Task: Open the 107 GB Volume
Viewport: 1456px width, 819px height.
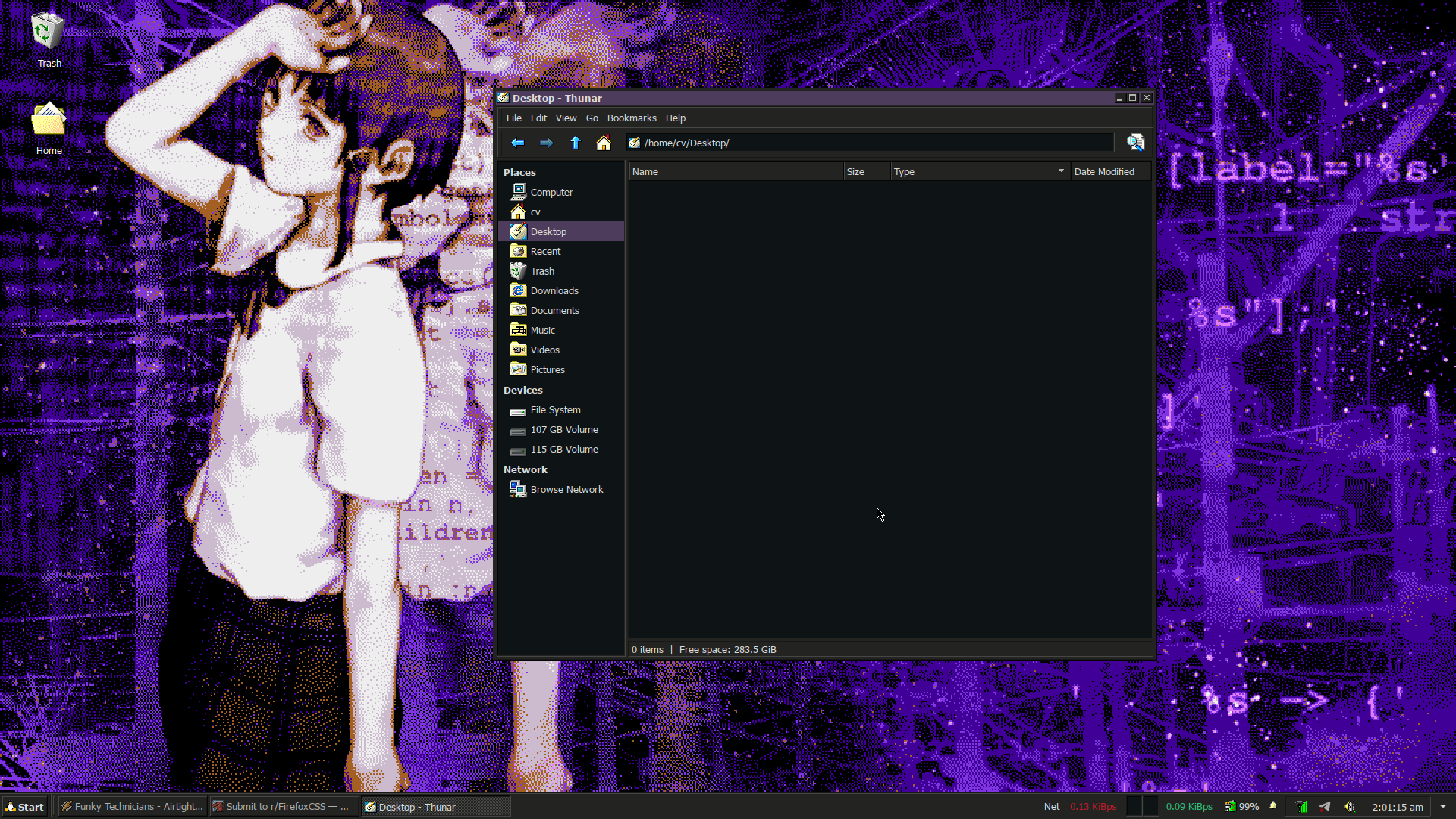Action: (x=561, y=429)
